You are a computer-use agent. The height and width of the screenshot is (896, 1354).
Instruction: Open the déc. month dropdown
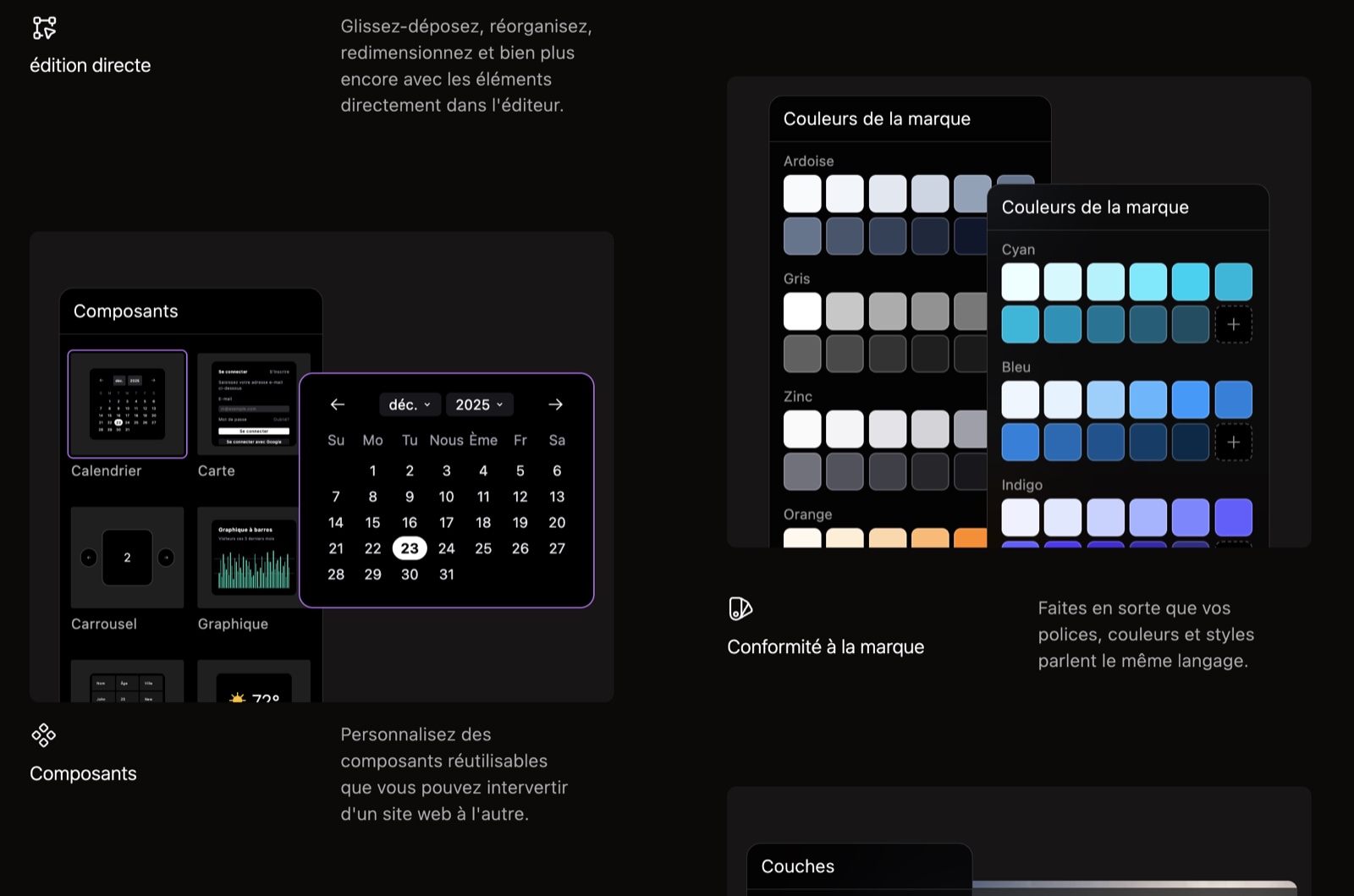coord(410,404)
